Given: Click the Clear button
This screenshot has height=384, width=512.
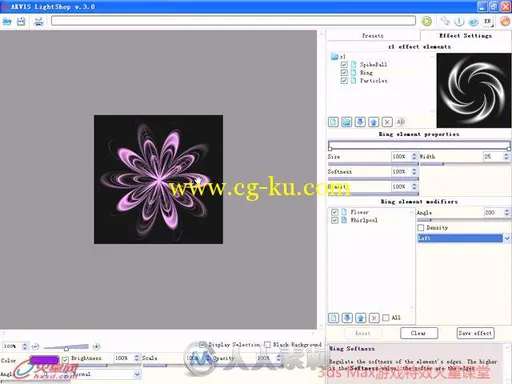Looking at the screenshot, I should point(419,333).
